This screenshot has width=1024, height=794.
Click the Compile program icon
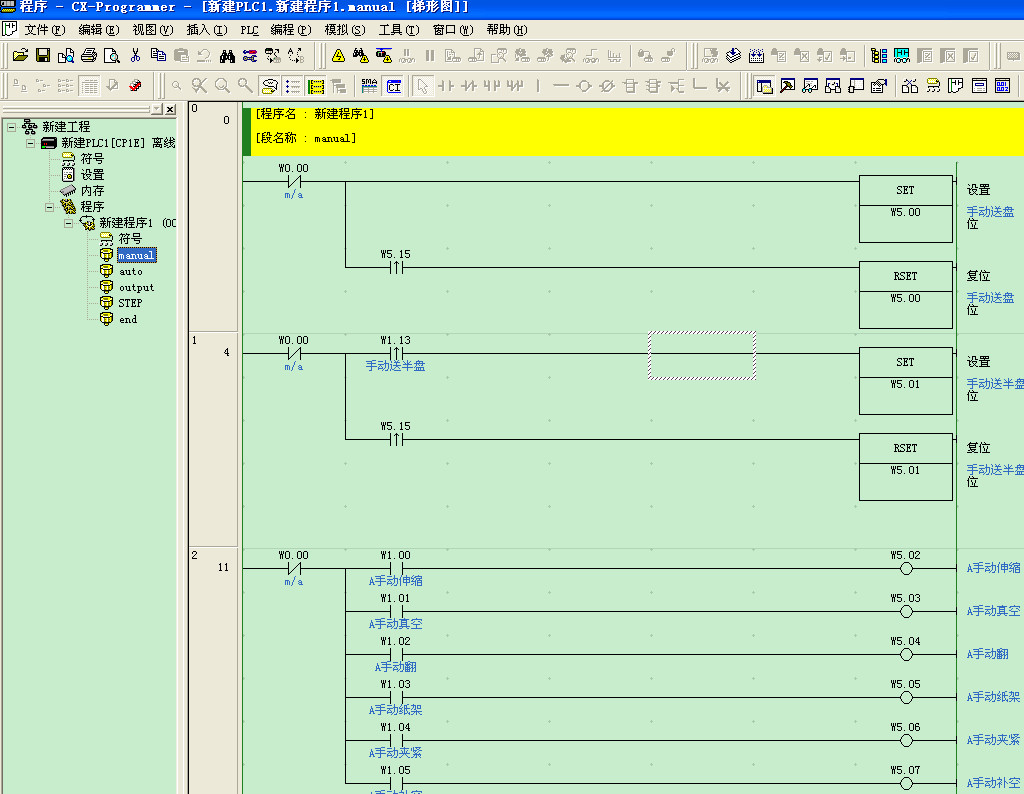735,56
